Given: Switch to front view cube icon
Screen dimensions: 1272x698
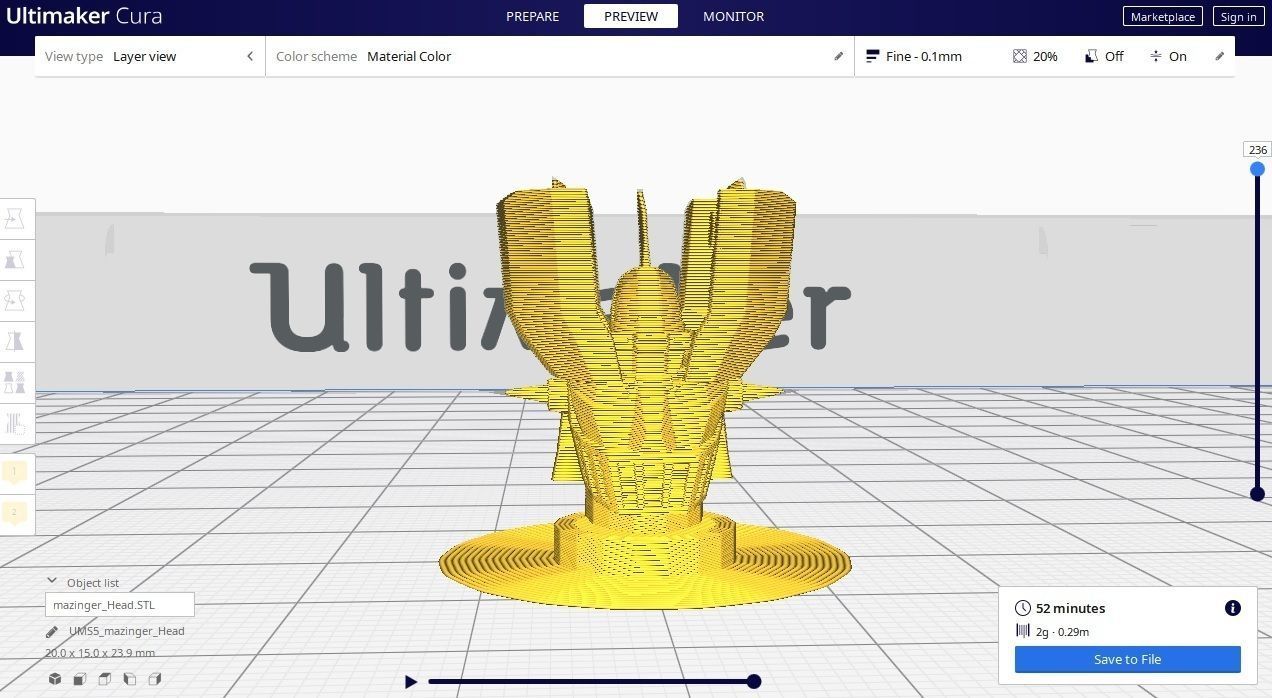Looking at the screenshot, I should click(x=80, y=679).
